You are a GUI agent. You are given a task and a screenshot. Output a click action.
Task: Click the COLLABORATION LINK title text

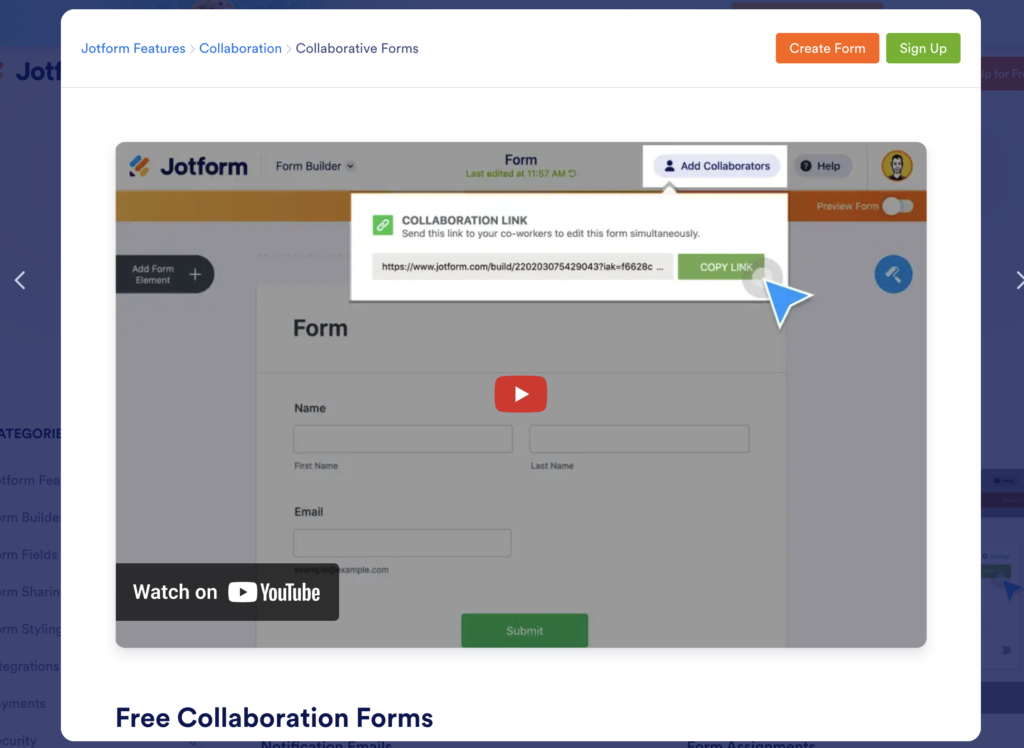(464, 220)
